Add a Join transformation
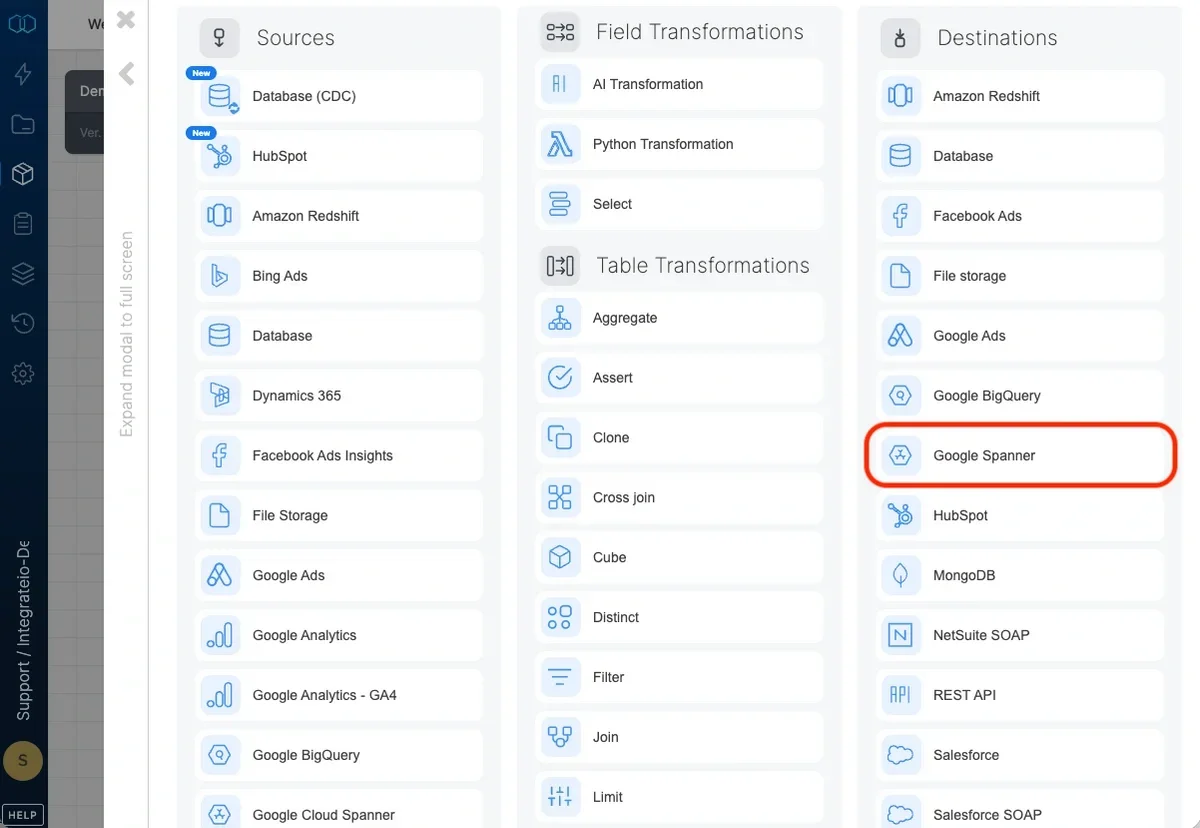Screen dimensions: 1200x828 (679, 738)
